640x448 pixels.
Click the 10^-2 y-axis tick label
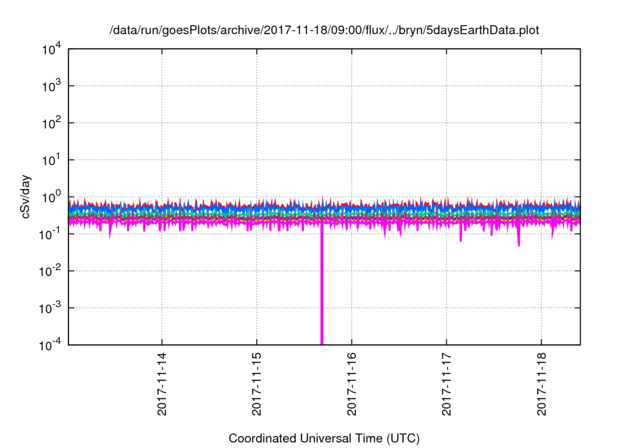point(50,271)
